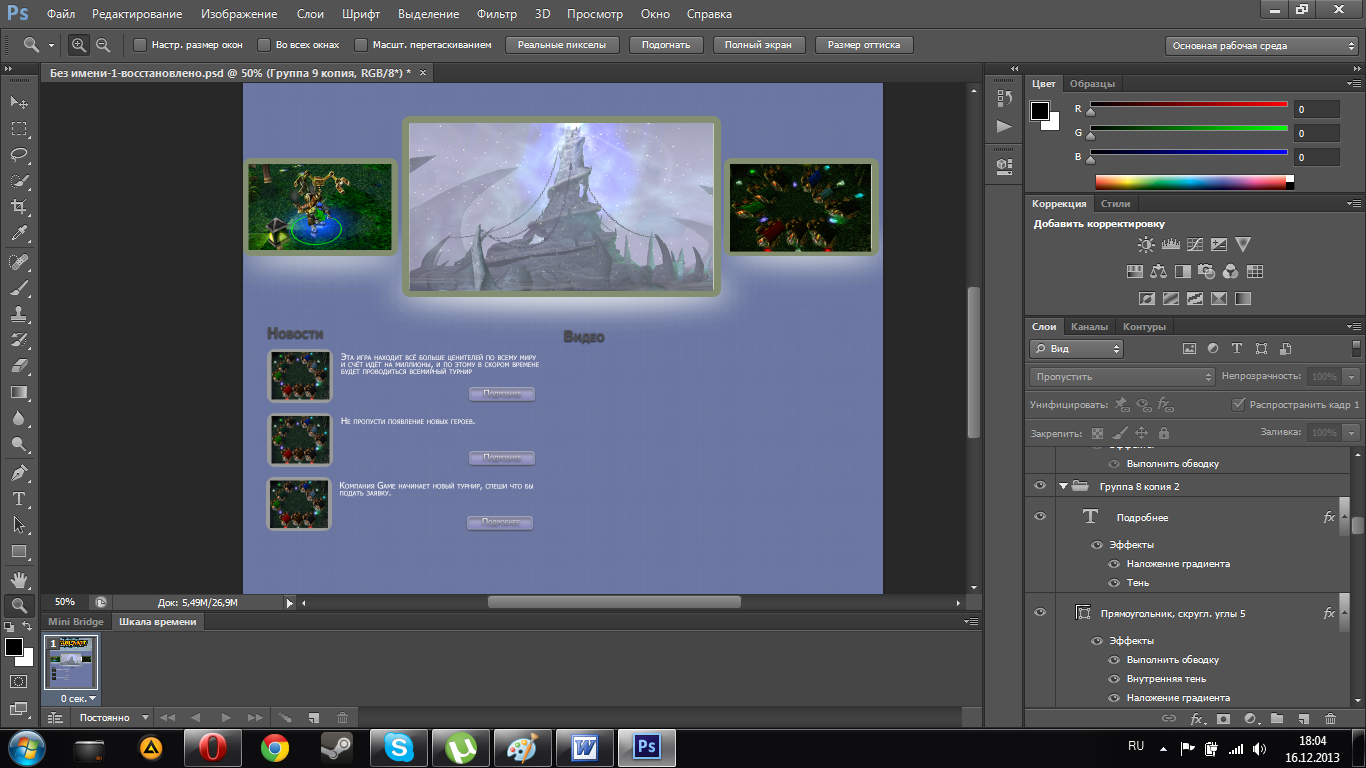Select the Crop tool
The image size is (1366, 768).
[x=19, y=207]
